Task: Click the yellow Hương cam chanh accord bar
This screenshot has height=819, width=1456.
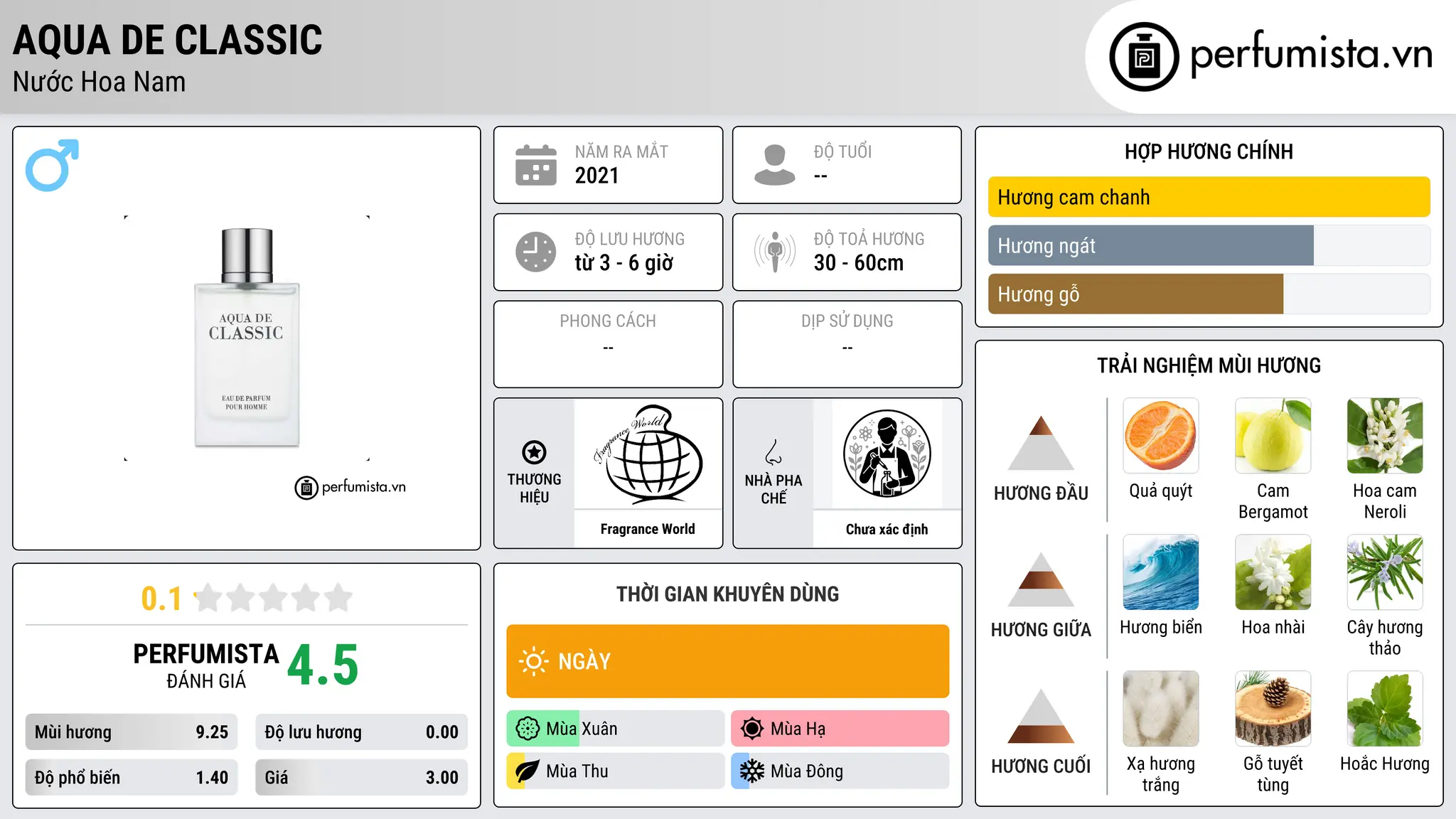Action: pos(1209,197)
